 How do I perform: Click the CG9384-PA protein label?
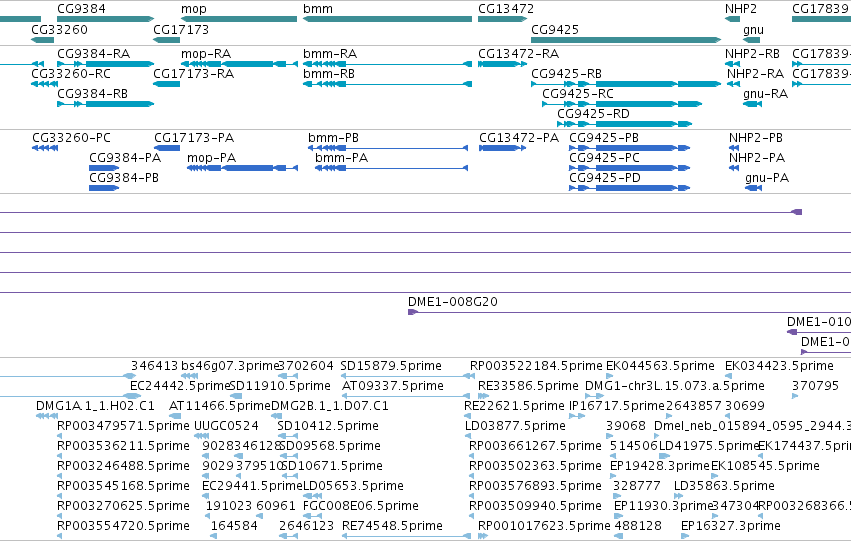pyautogui.click(x=125, y=157)
